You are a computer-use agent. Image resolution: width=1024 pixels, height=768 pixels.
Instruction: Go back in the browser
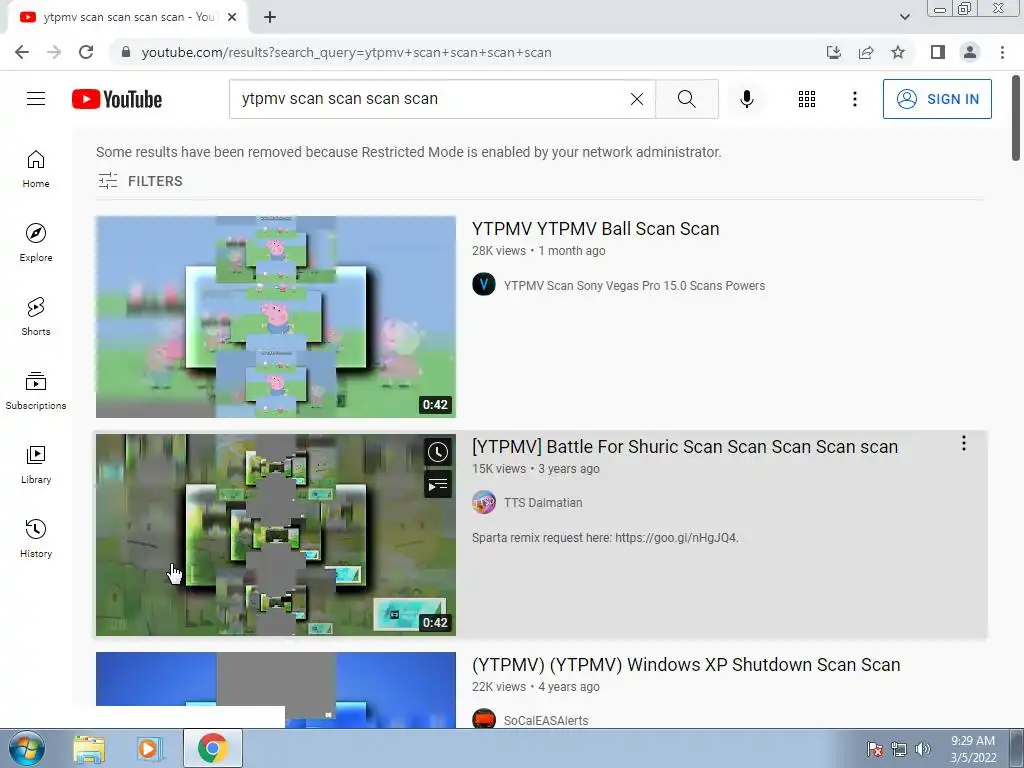(22, 52)
